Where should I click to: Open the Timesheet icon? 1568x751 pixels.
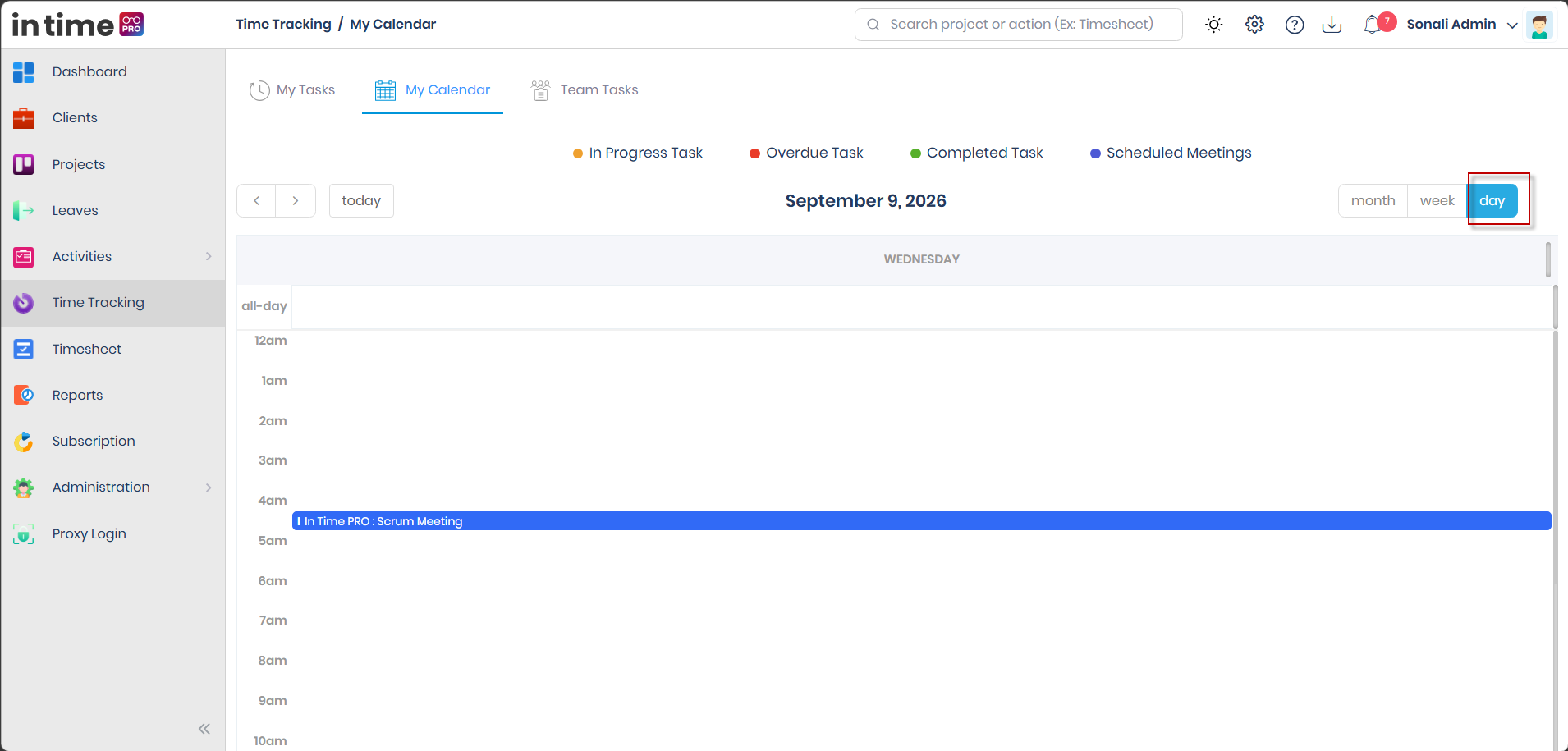(x=24, y=350)
